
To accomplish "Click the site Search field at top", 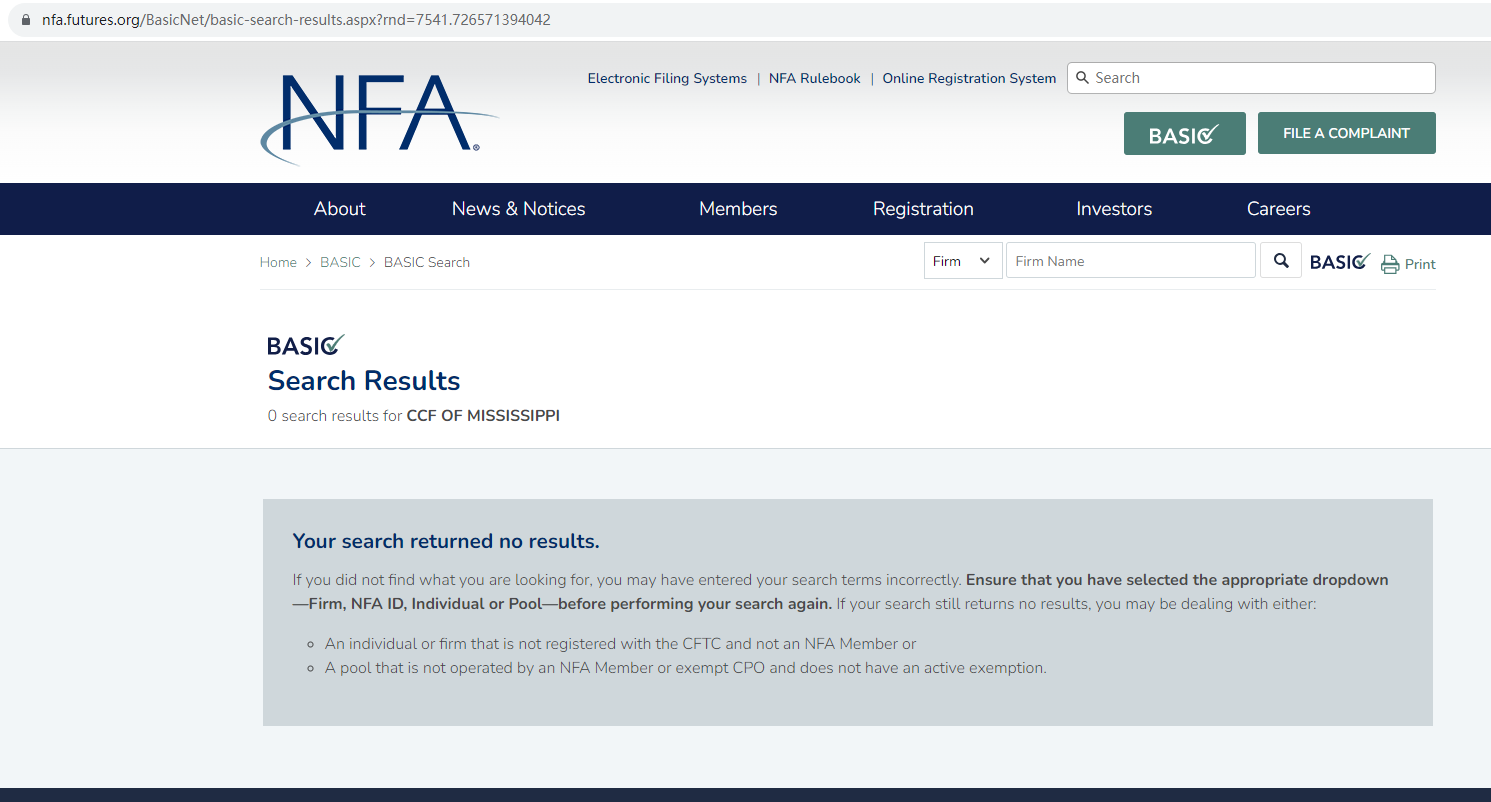I will tap(1251, 78).
